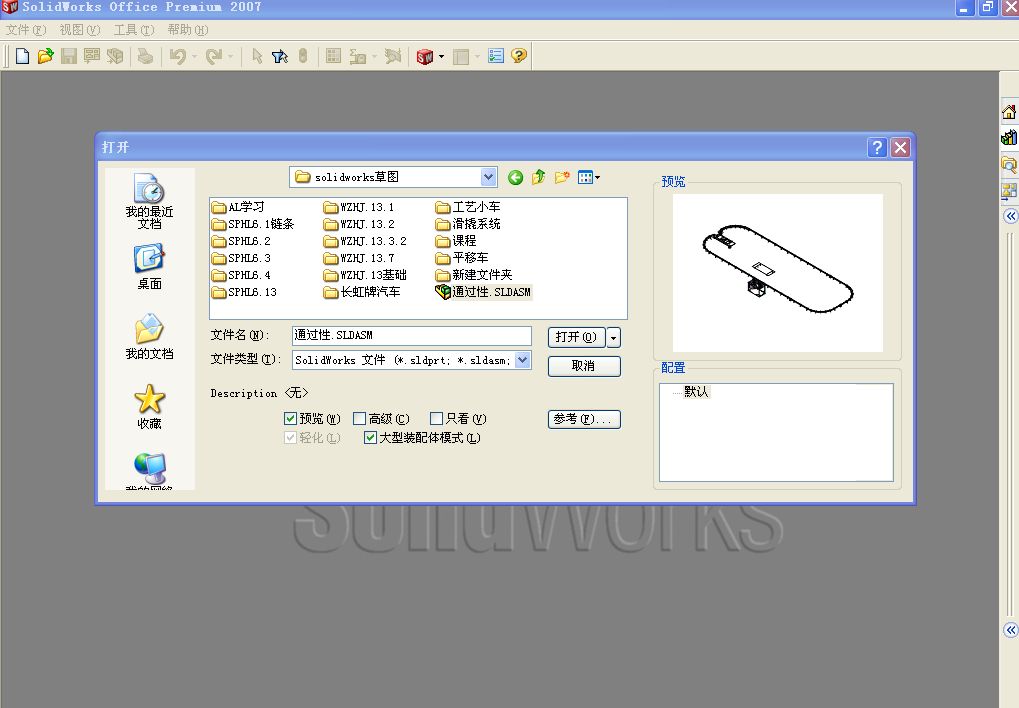Click the 打开 button
The width and height of the screenshot is (1019, 708).
pos(576,337)
